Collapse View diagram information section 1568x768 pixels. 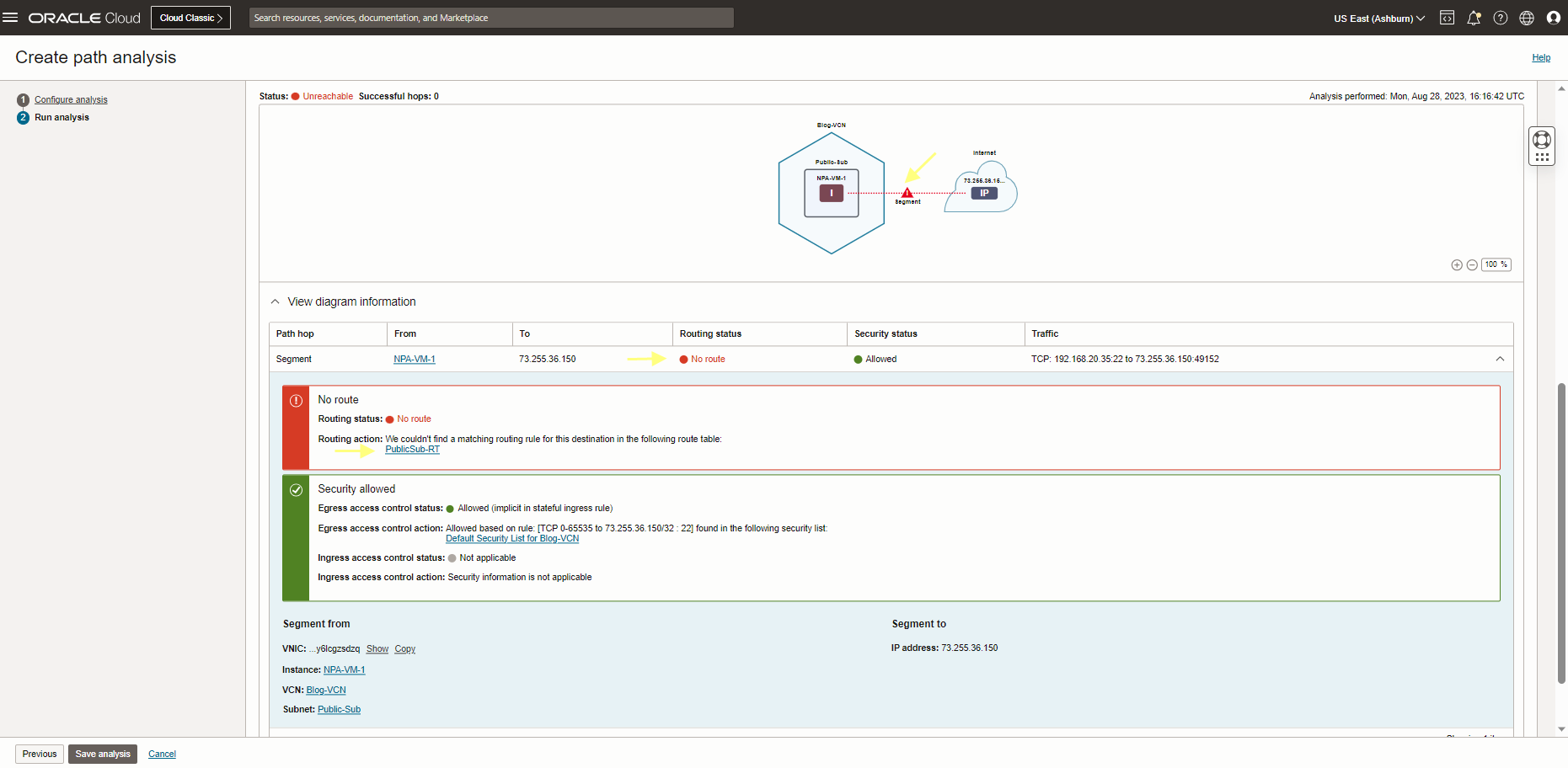coord(275,301)
